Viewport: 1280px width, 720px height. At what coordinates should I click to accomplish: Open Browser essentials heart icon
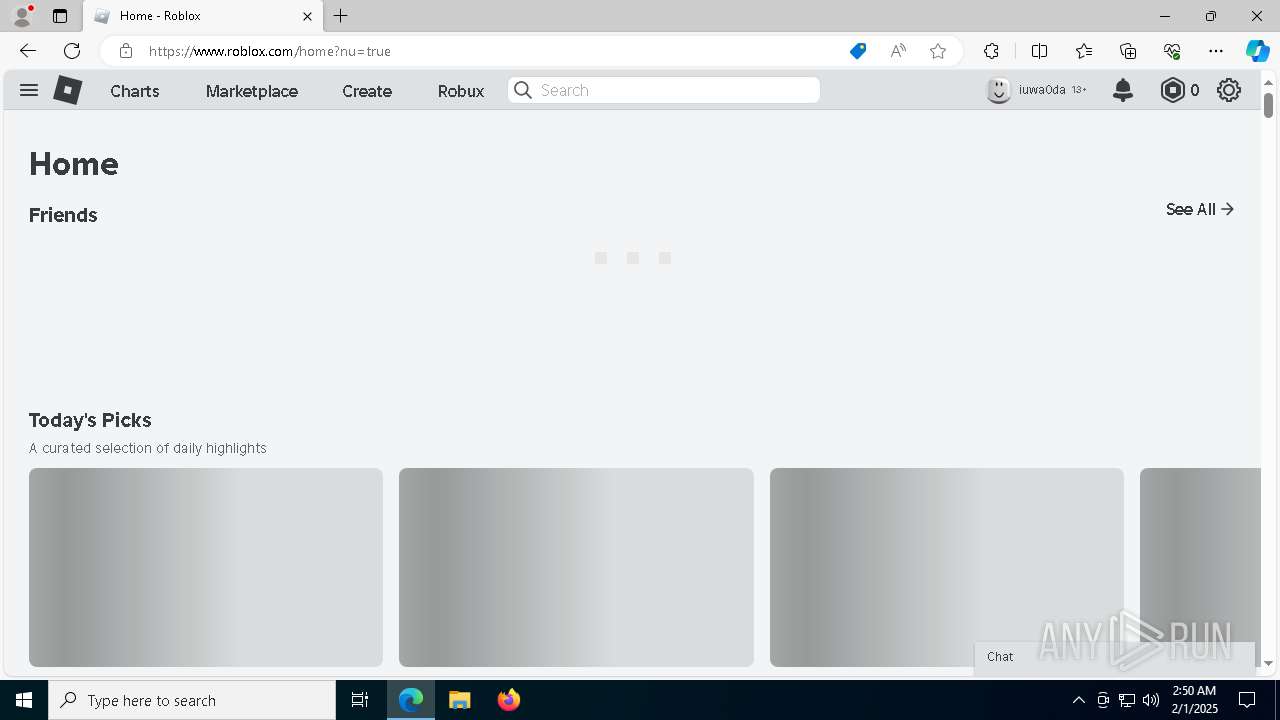(x=1172, y=51)
